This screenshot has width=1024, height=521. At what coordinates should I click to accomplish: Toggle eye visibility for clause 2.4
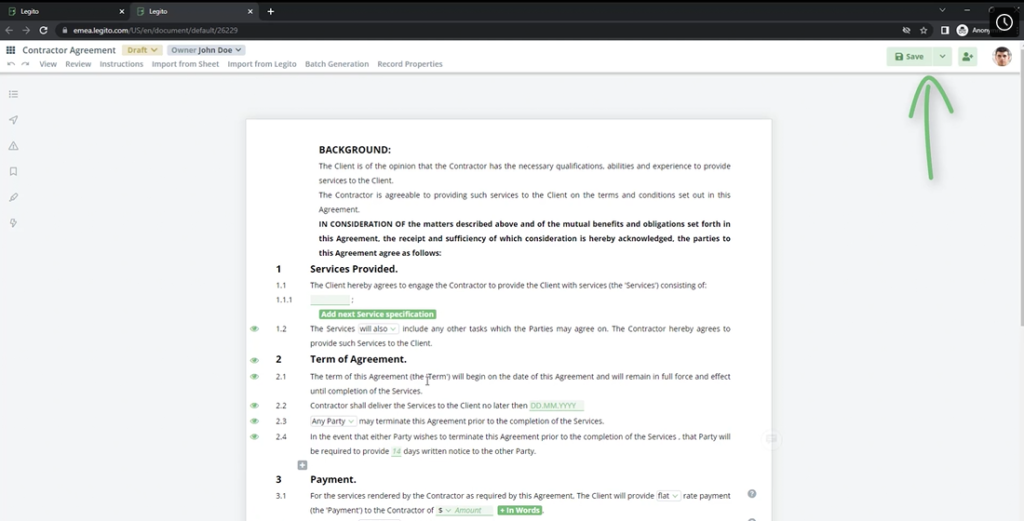pyautogui.click(x=255, y=437)
